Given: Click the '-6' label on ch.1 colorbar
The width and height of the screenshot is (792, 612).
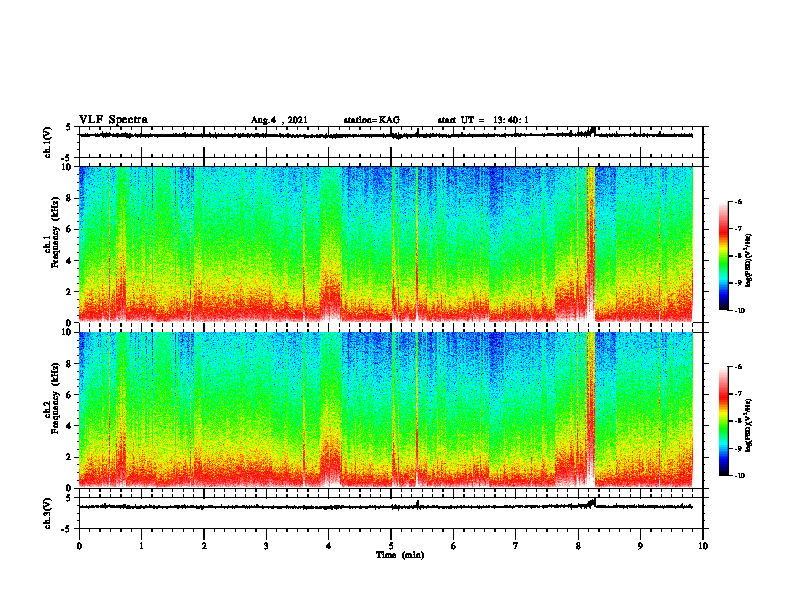Looking at the screenshot, I should [x=738, y=202].
